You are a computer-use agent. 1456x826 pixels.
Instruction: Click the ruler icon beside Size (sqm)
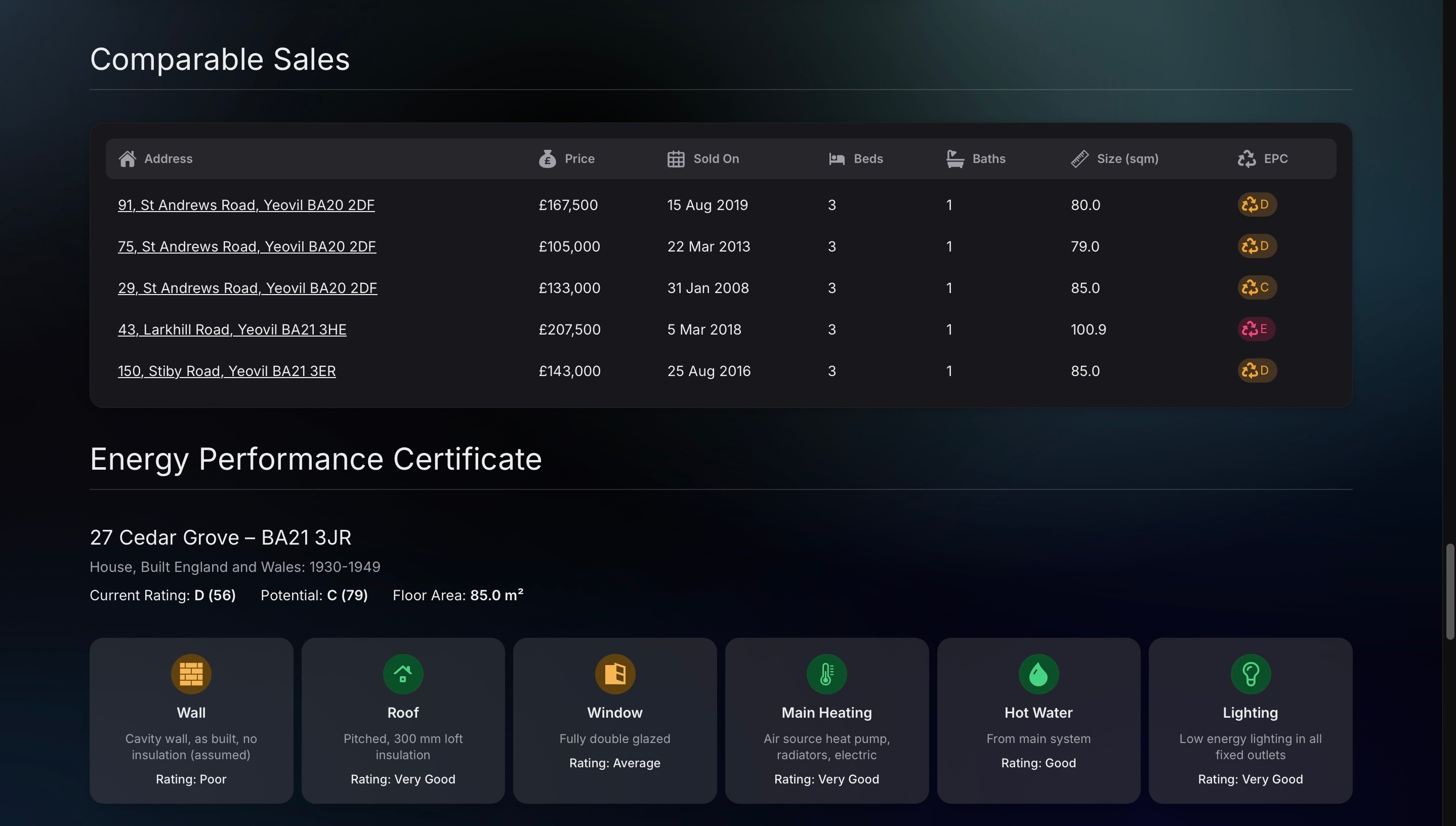[x=1079, y=159]
